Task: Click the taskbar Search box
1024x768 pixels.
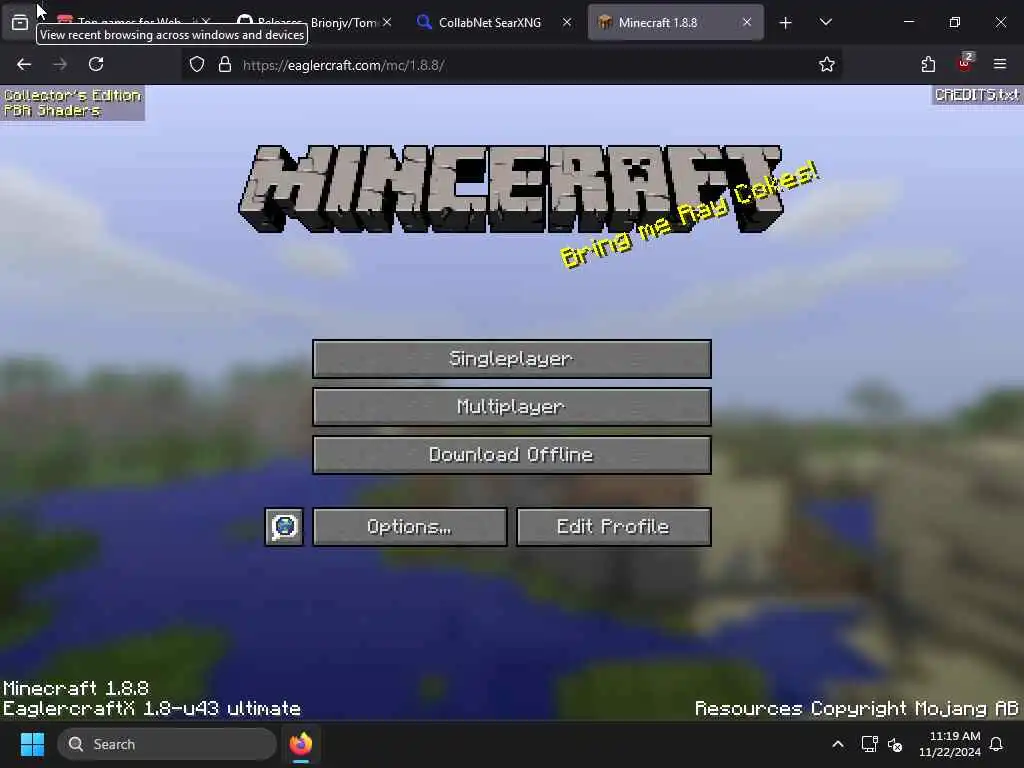Action: (x=167, y=744)
